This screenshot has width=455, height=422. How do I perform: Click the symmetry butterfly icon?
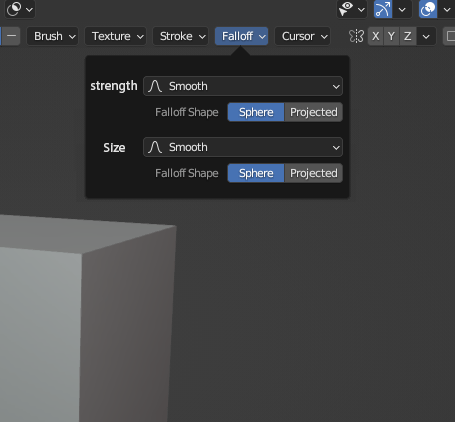(356, 36)
